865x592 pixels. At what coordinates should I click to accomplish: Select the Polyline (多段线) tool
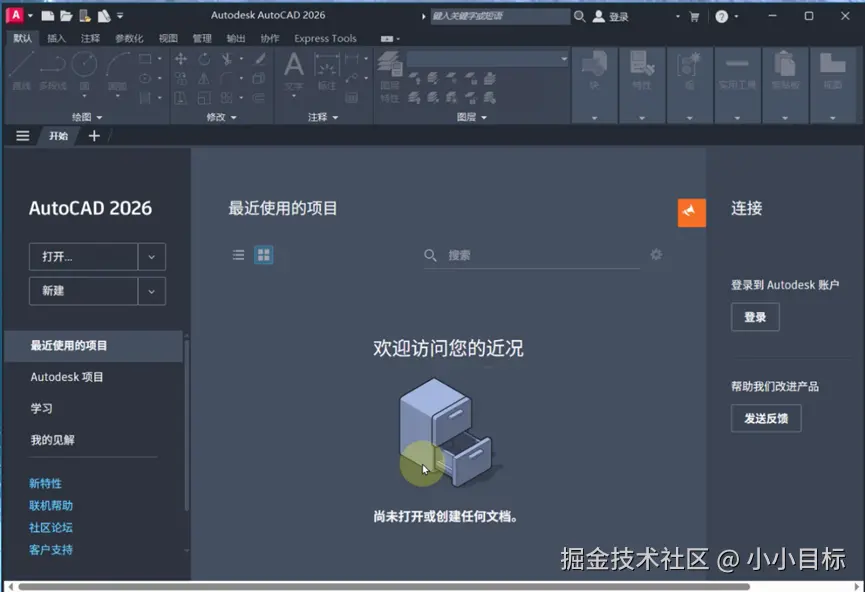[x=53, y=71]
